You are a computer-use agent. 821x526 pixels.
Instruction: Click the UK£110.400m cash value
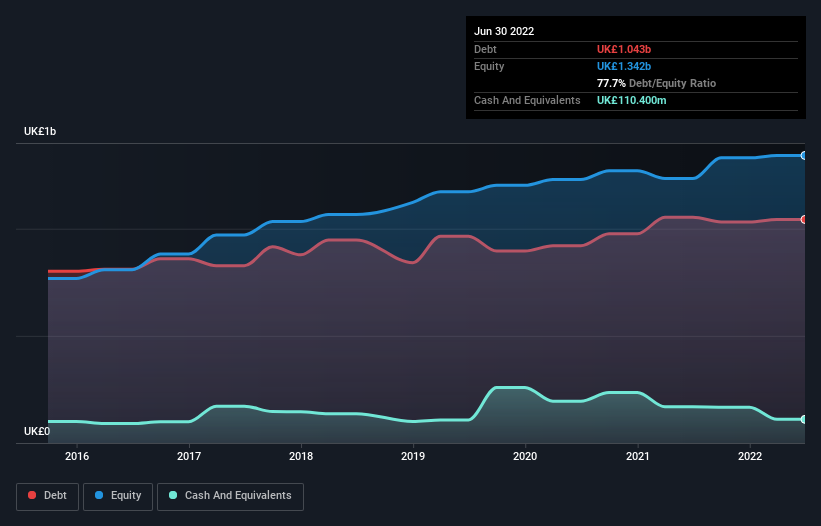tap(631, 100)
